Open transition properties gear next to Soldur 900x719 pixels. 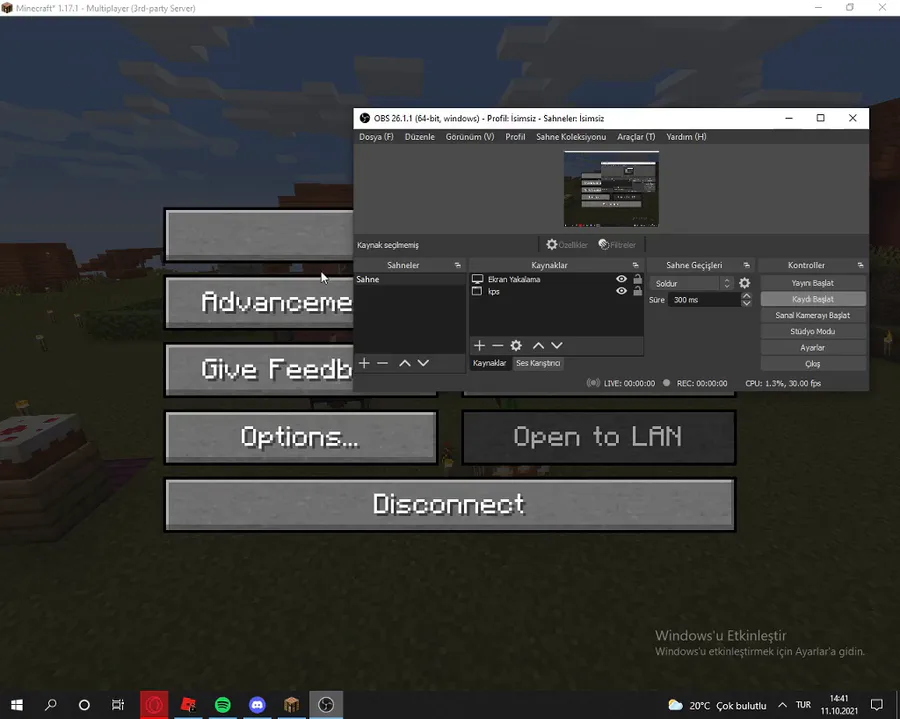744,283
